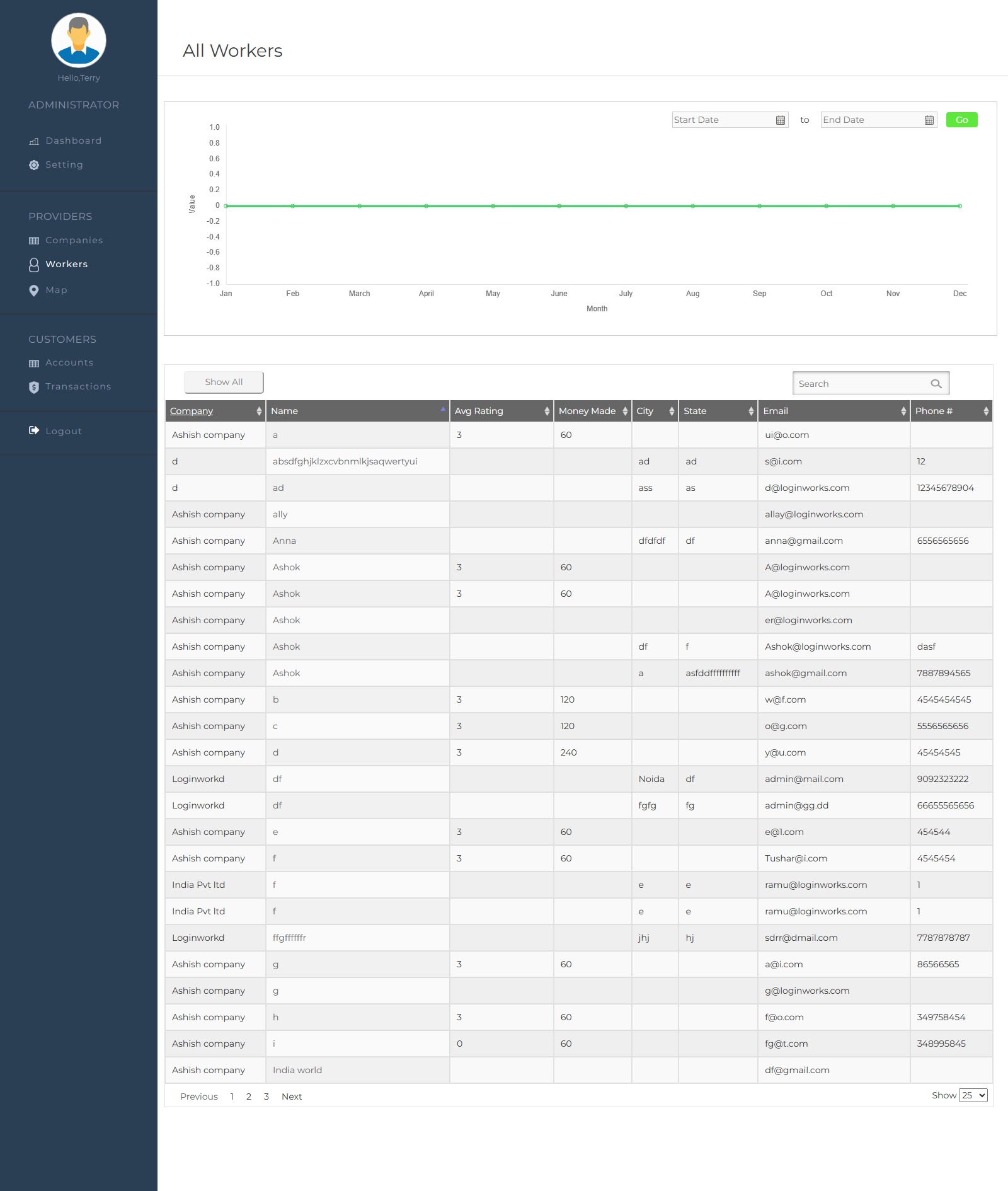Image resolution: width=1008 pixels, height=1191 pixels.
Task: Open Companies menu item
Action: point(74,241)
